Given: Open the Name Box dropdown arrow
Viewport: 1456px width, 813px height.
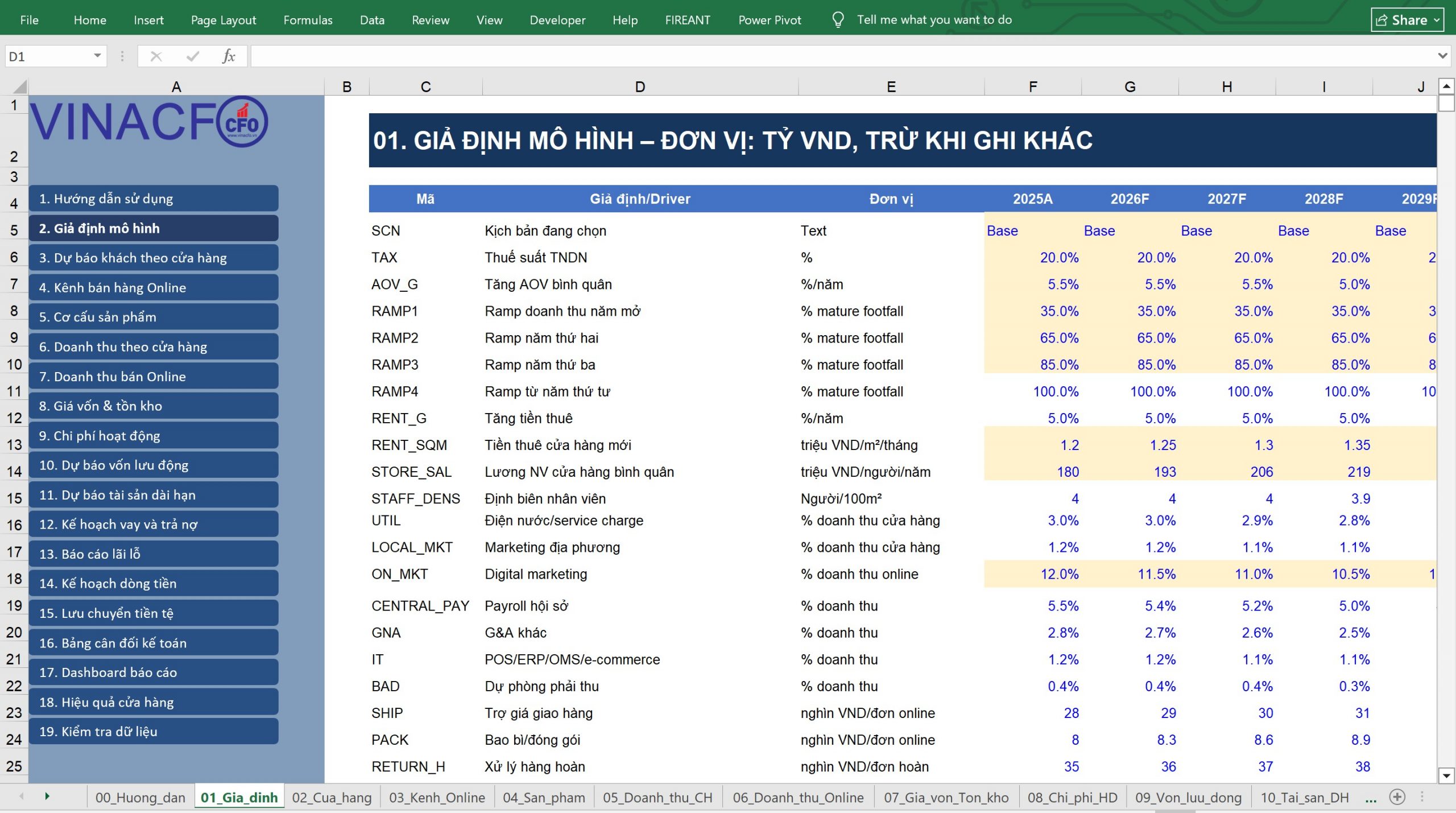Looking at the screenshot, I should (97, 56).
